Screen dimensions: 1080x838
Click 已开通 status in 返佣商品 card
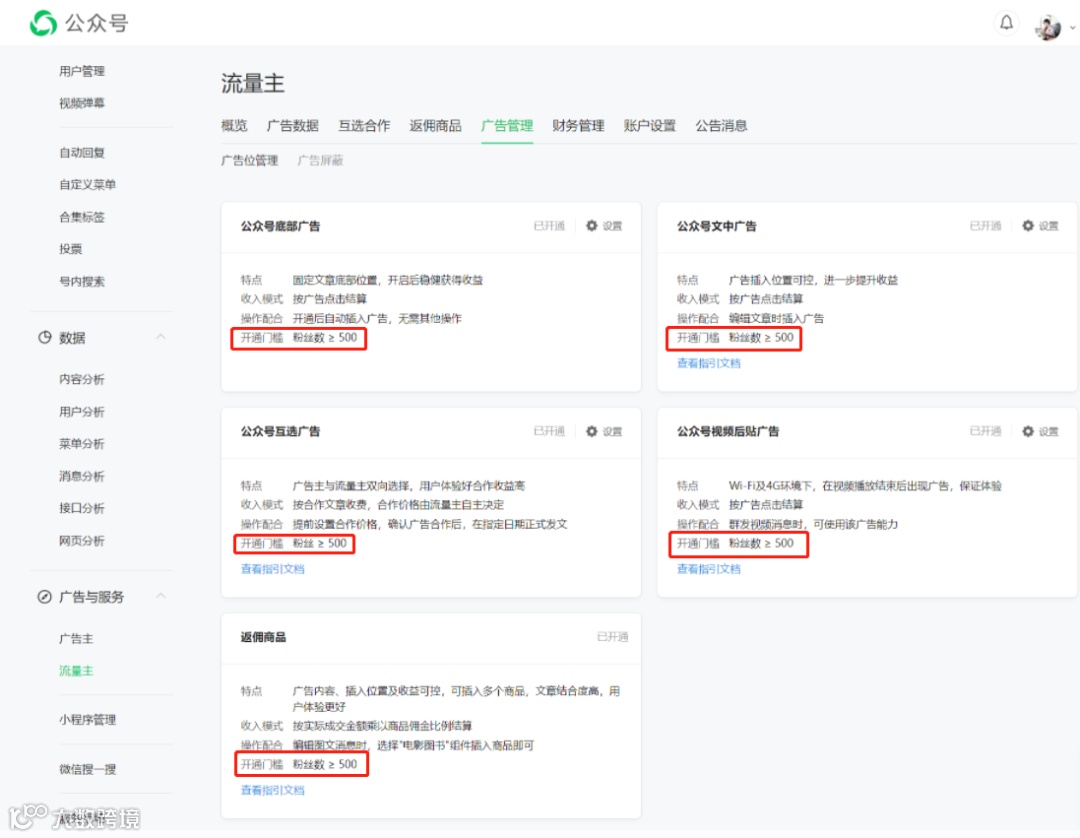pyautogui.click(x=612, y=637)
